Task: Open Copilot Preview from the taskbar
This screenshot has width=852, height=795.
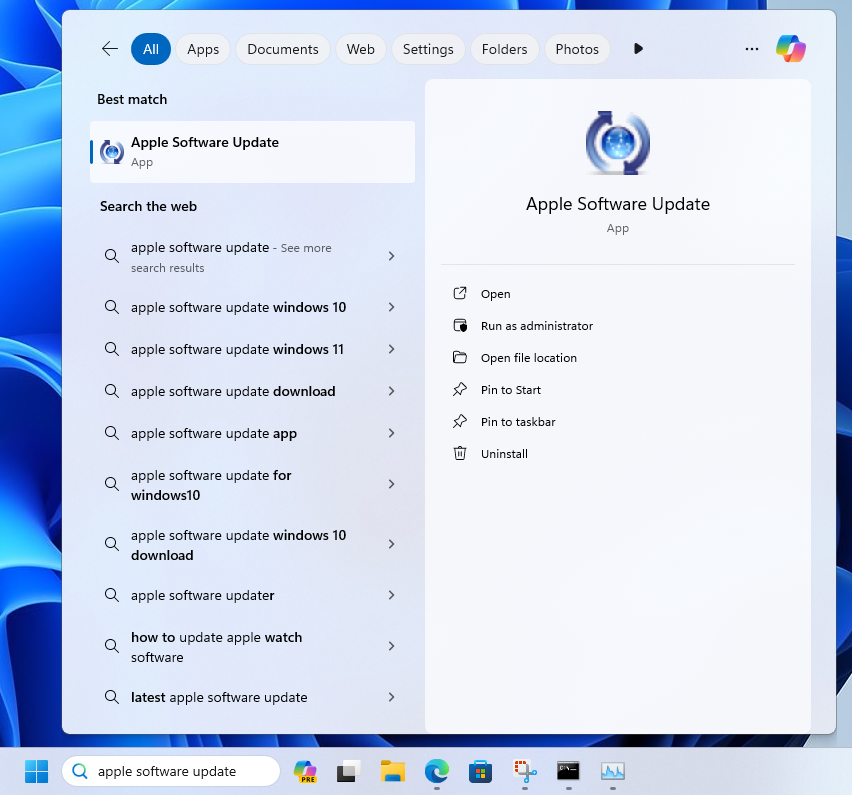Action: point(305,771)
